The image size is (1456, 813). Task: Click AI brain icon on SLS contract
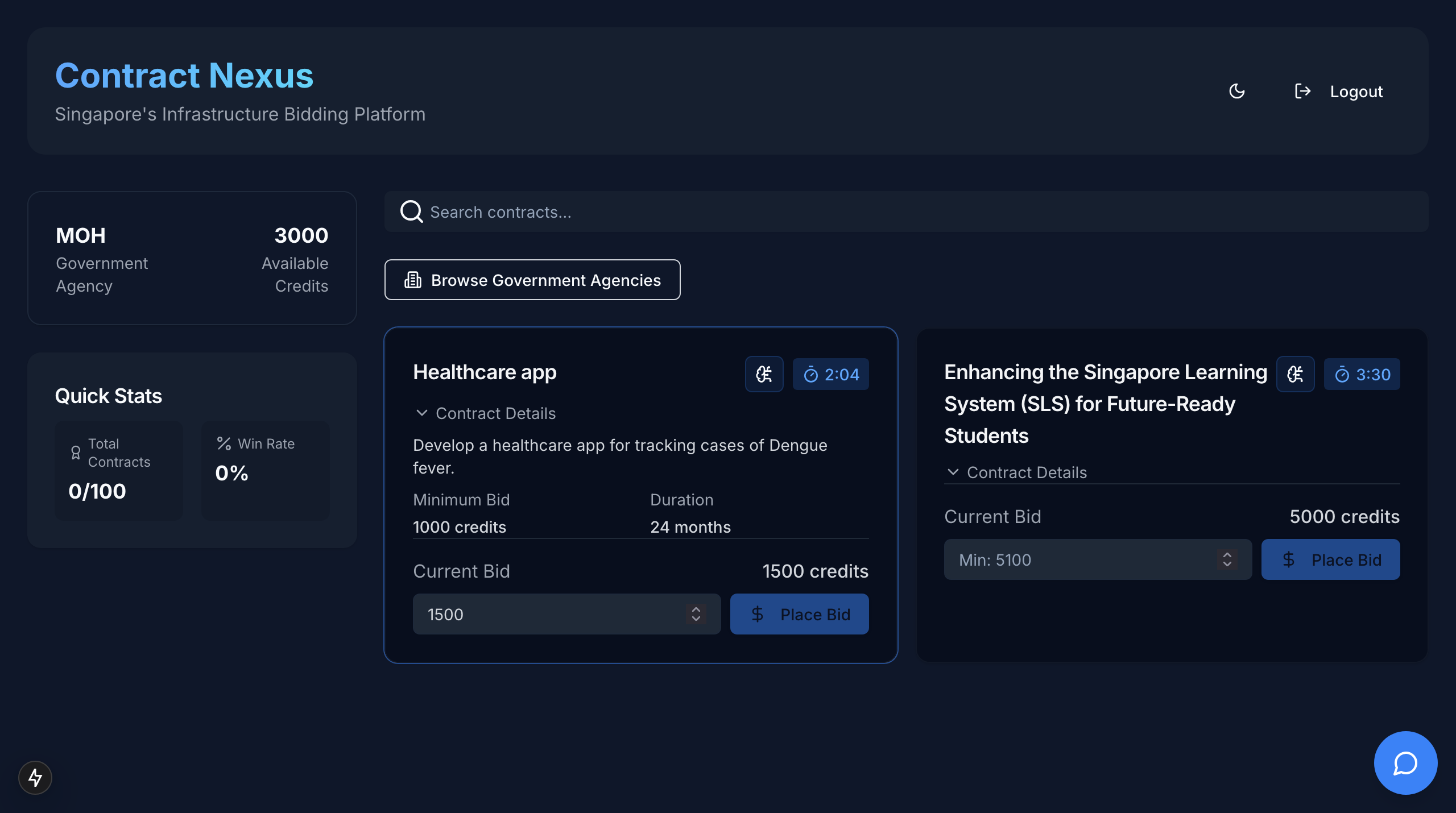[x=1295, y=374]
